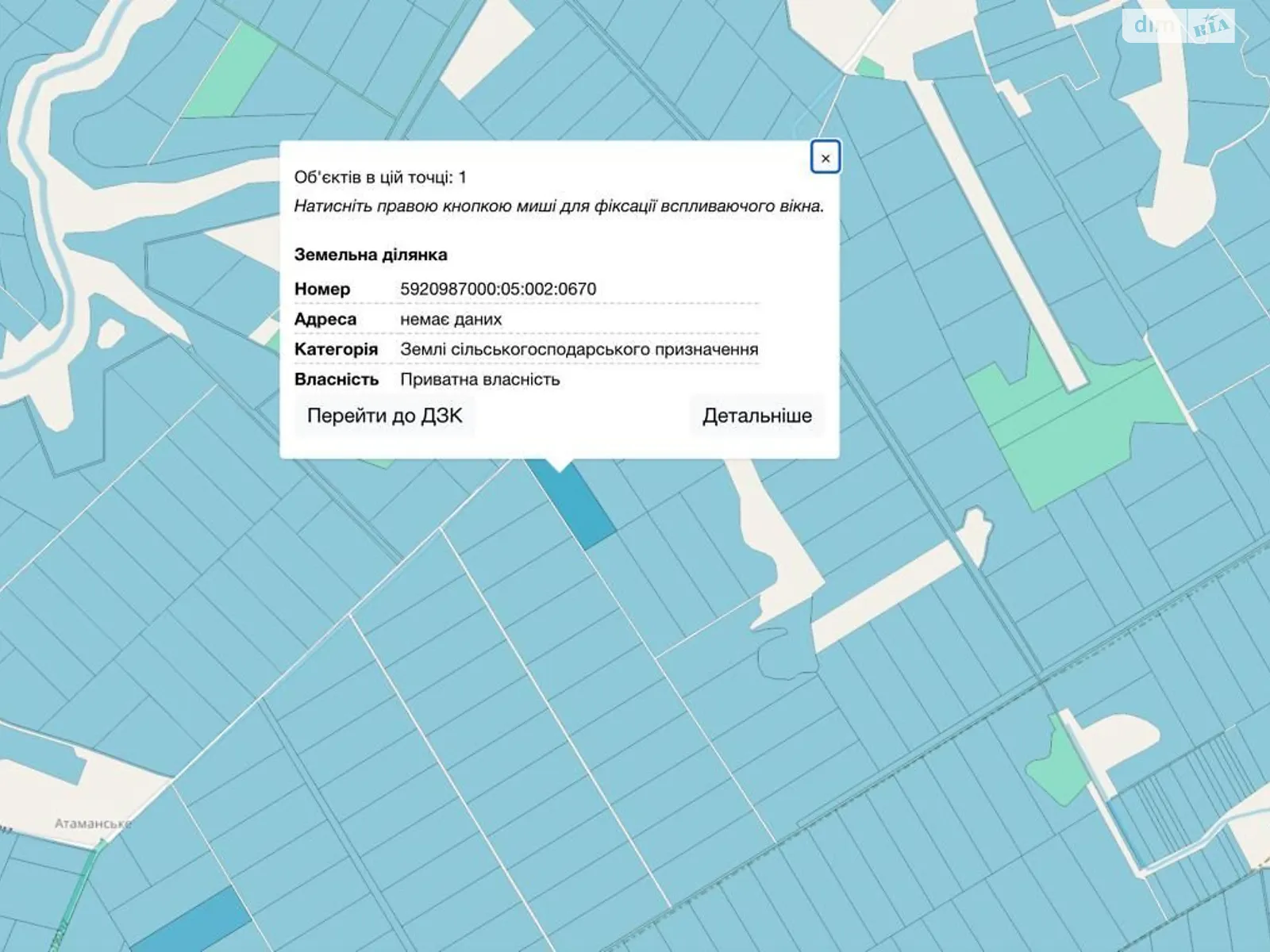Click the 'Перейти до ДЗК' button
Image resolution: width=1270 pixels, height=952 pixels.
[x=384, y=416]
